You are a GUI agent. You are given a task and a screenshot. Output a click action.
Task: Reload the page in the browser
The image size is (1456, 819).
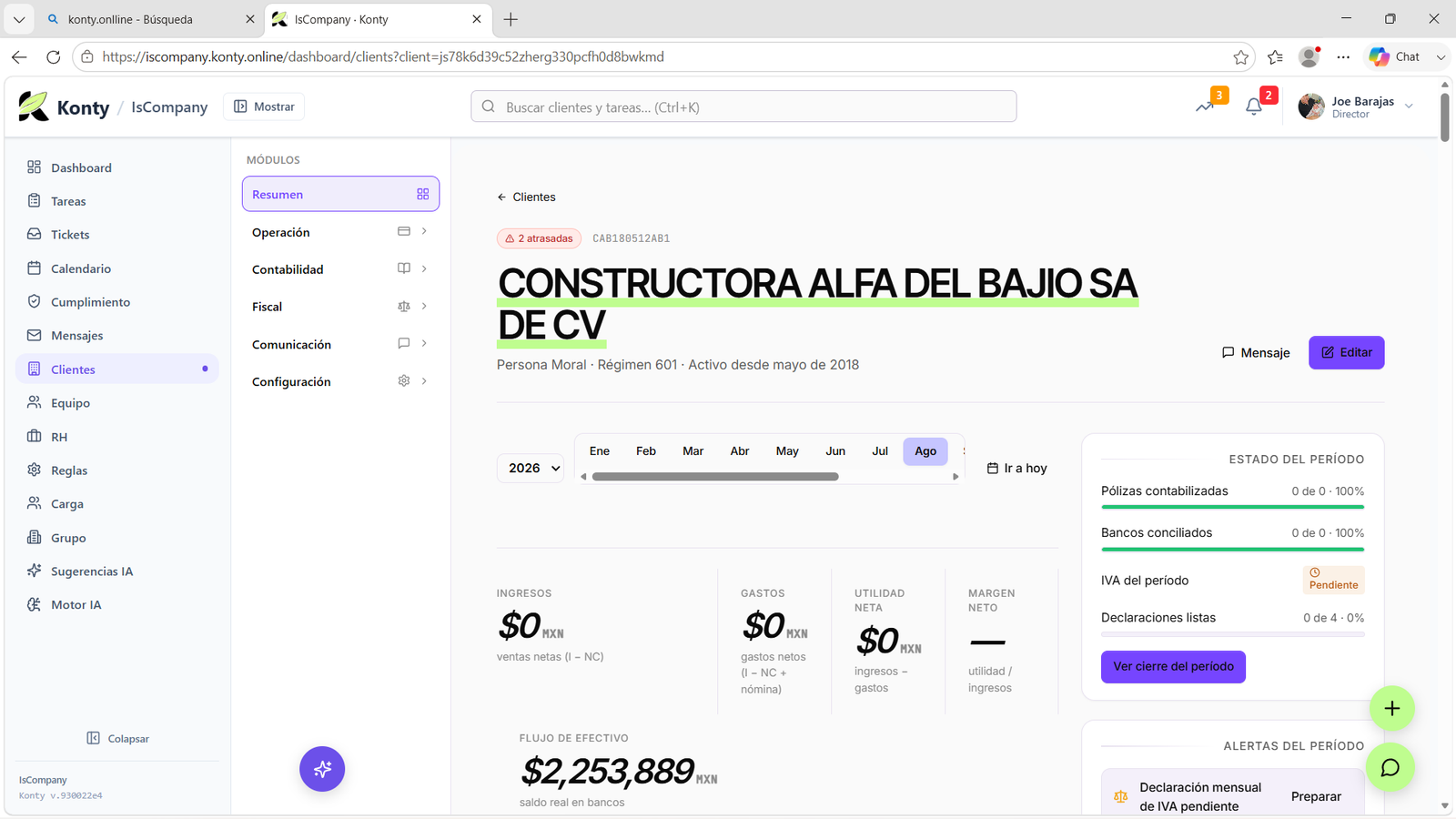tap(54, 56)
